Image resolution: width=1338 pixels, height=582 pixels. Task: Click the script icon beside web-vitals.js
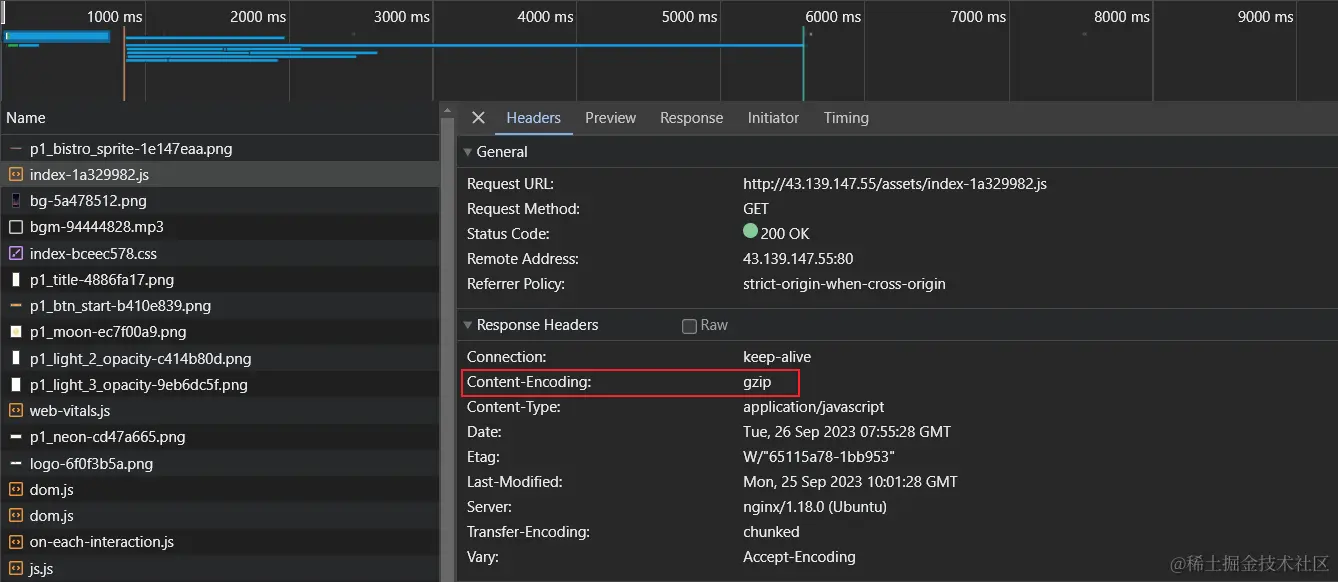pyautogui.click(x=15, y=411)
